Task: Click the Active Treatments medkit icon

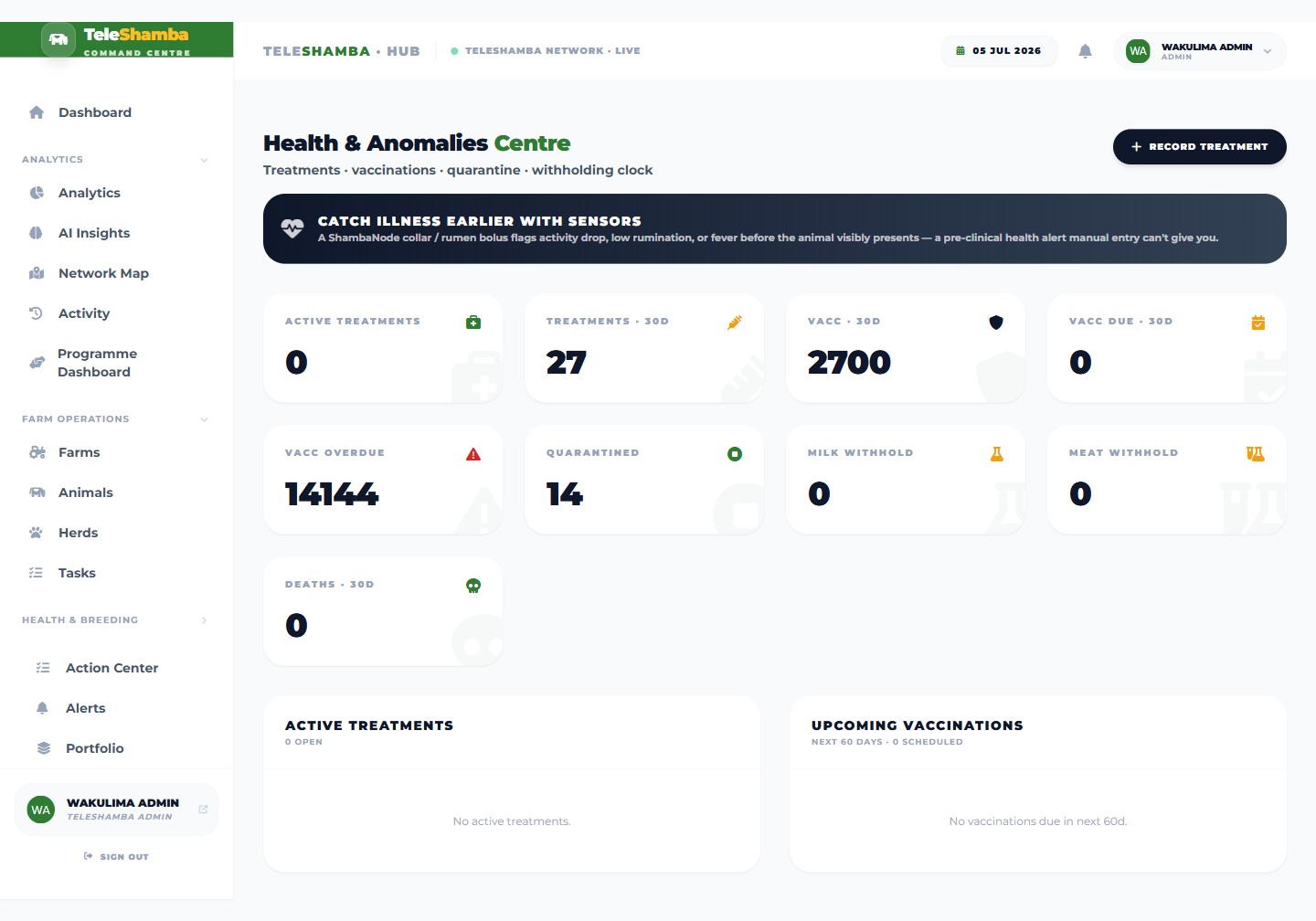Action: 473,323
